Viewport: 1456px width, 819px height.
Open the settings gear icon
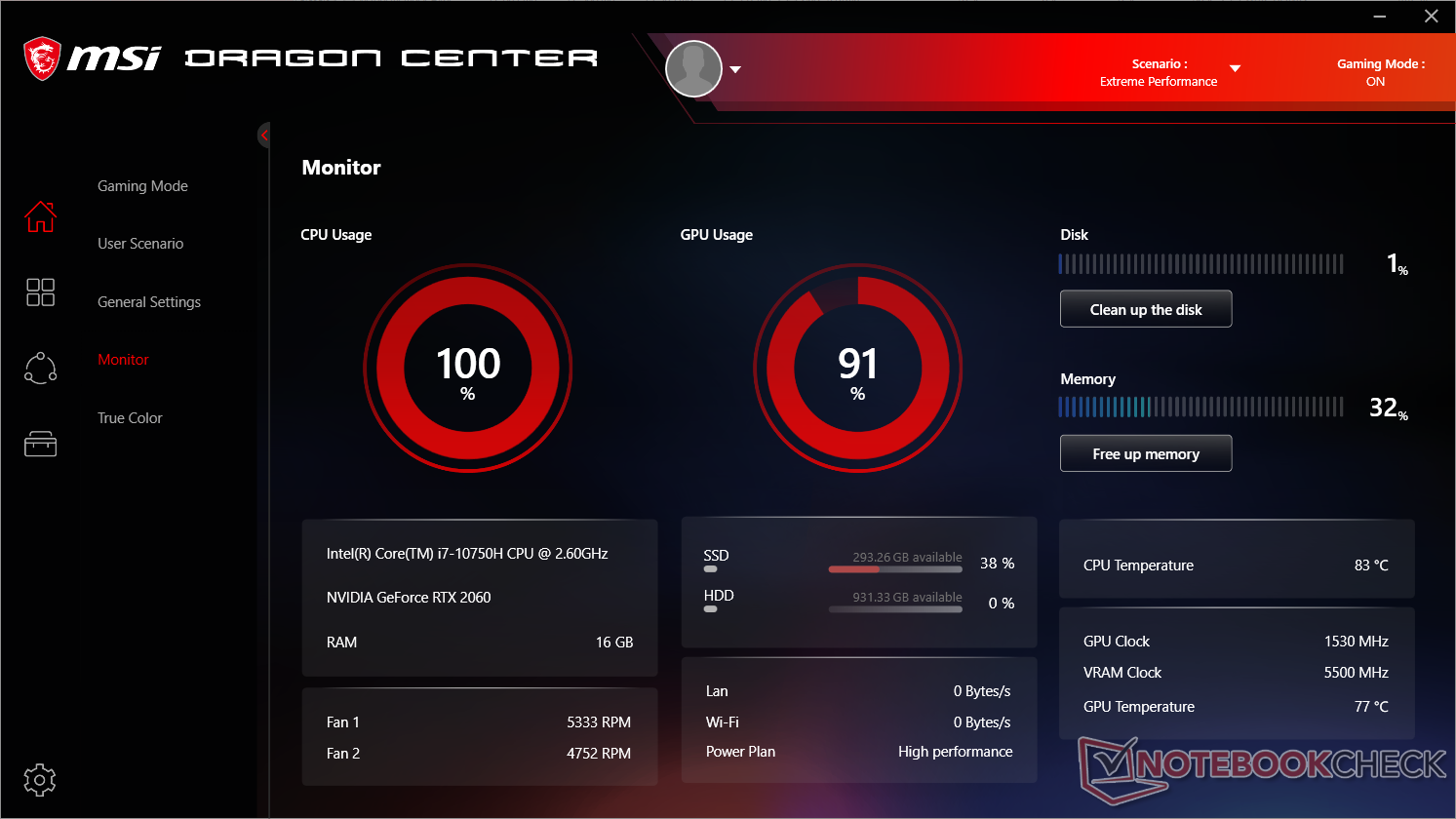pyautogui.click(x=40, y=779)
